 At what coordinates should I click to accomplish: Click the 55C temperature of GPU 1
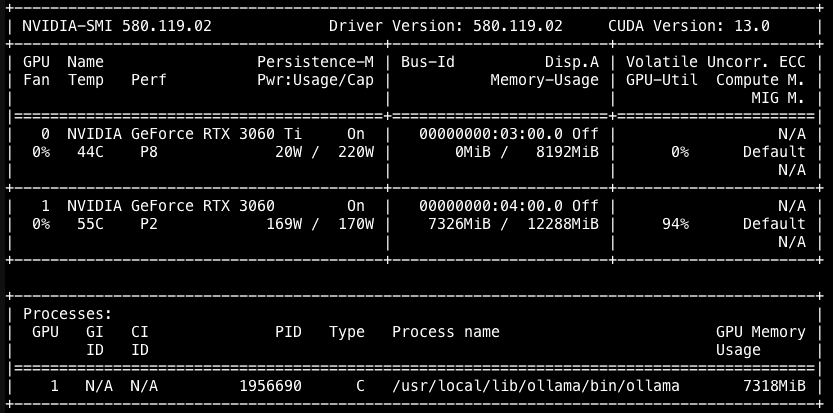tap(90, 224)
